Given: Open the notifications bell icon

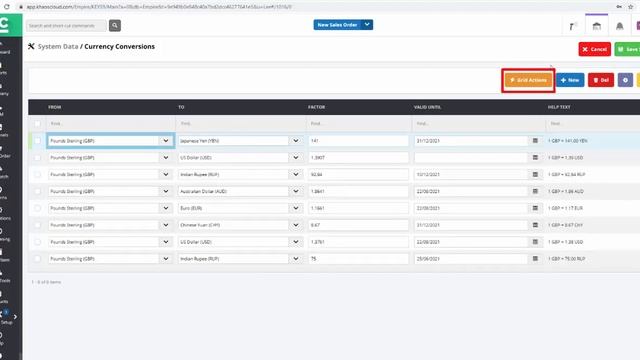Looking at the screenshot, I should tap(620, 27).
